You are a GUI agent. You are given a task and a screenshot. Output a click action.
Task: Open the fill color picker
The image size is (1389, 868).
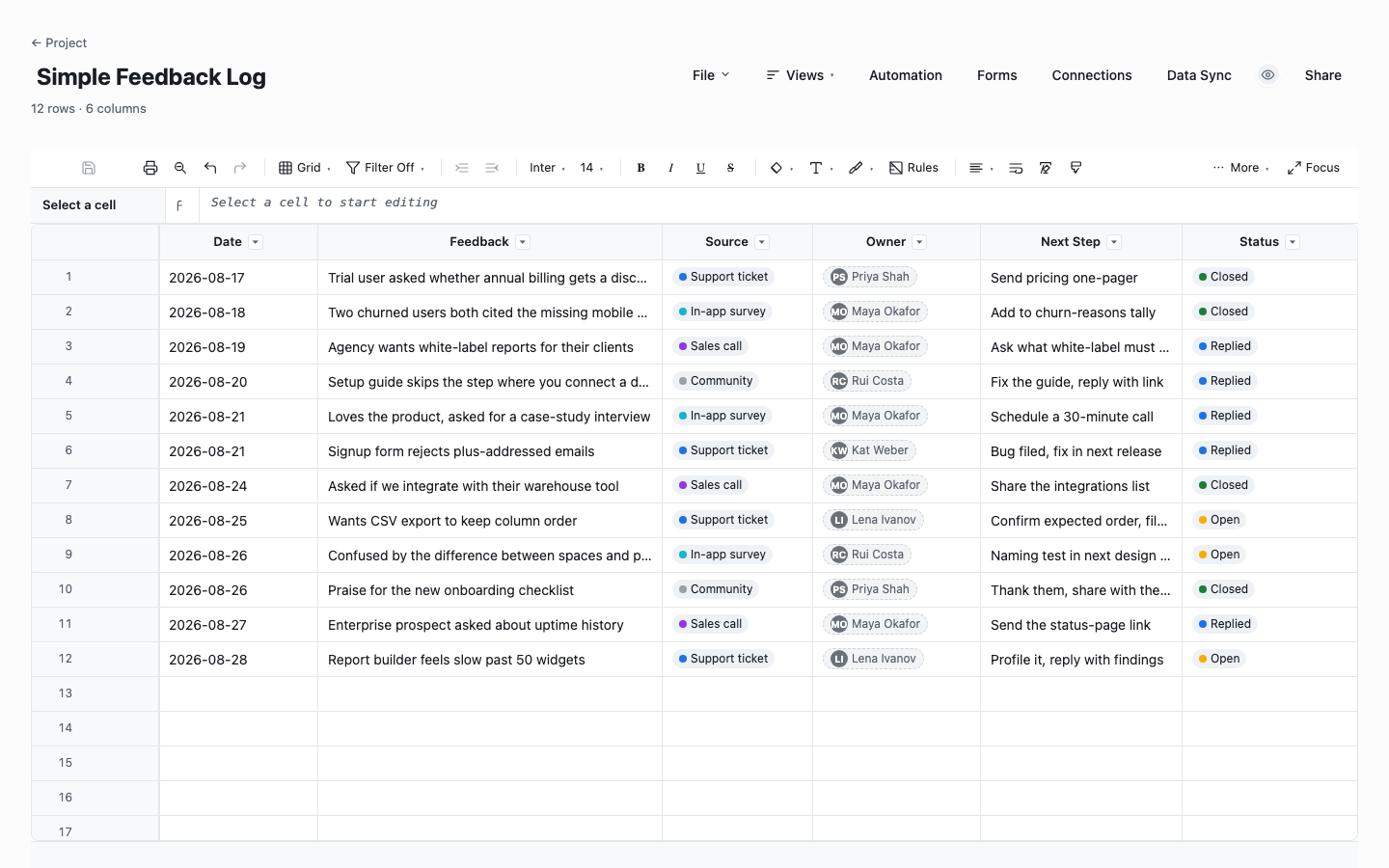[x=780, y=168]
